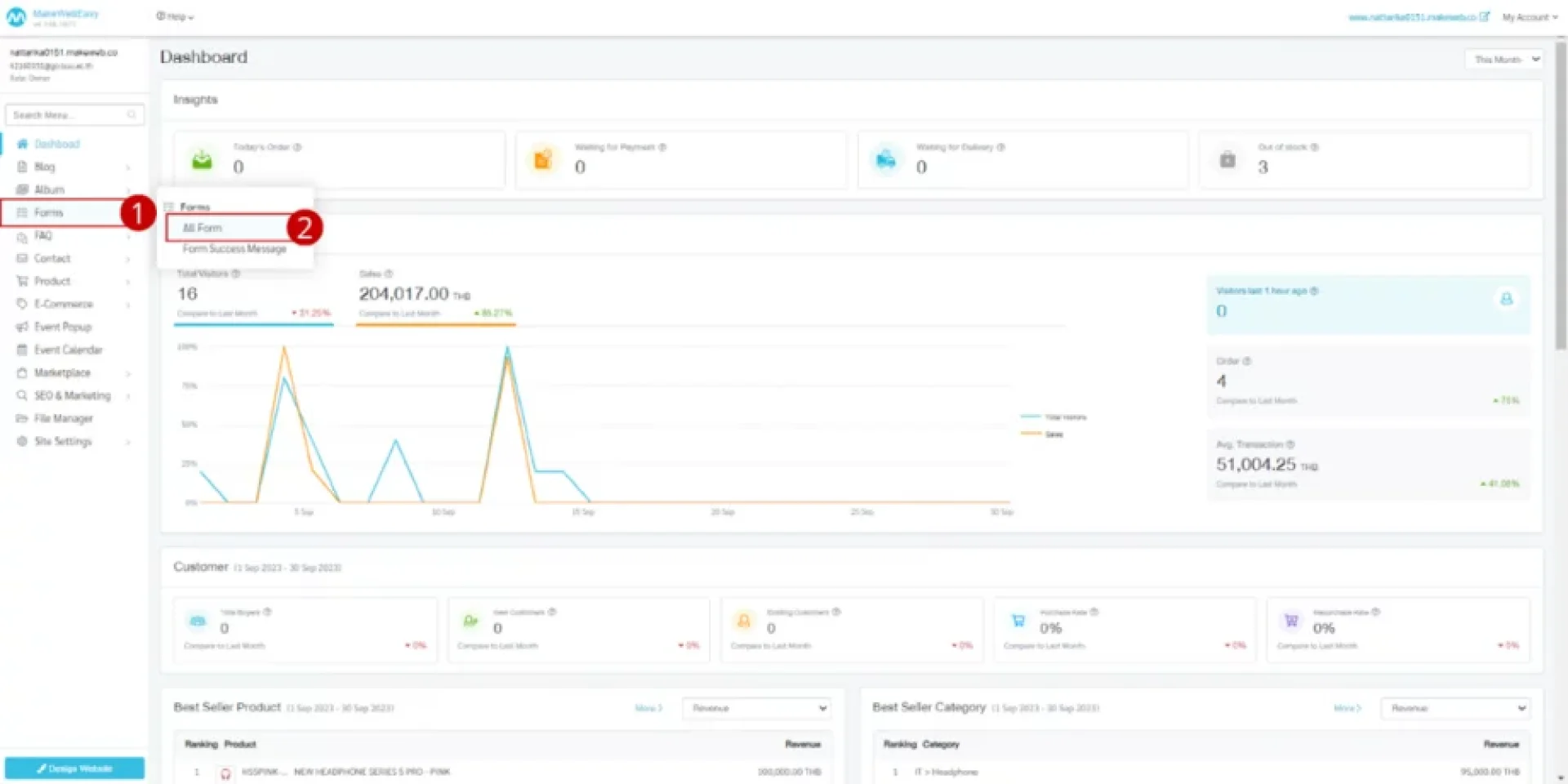Click the MakeWebEasy logo icon
Image resolution: width=1568 pixels, height=784 pixels.
pyautogui.click(x=16, y=17)
